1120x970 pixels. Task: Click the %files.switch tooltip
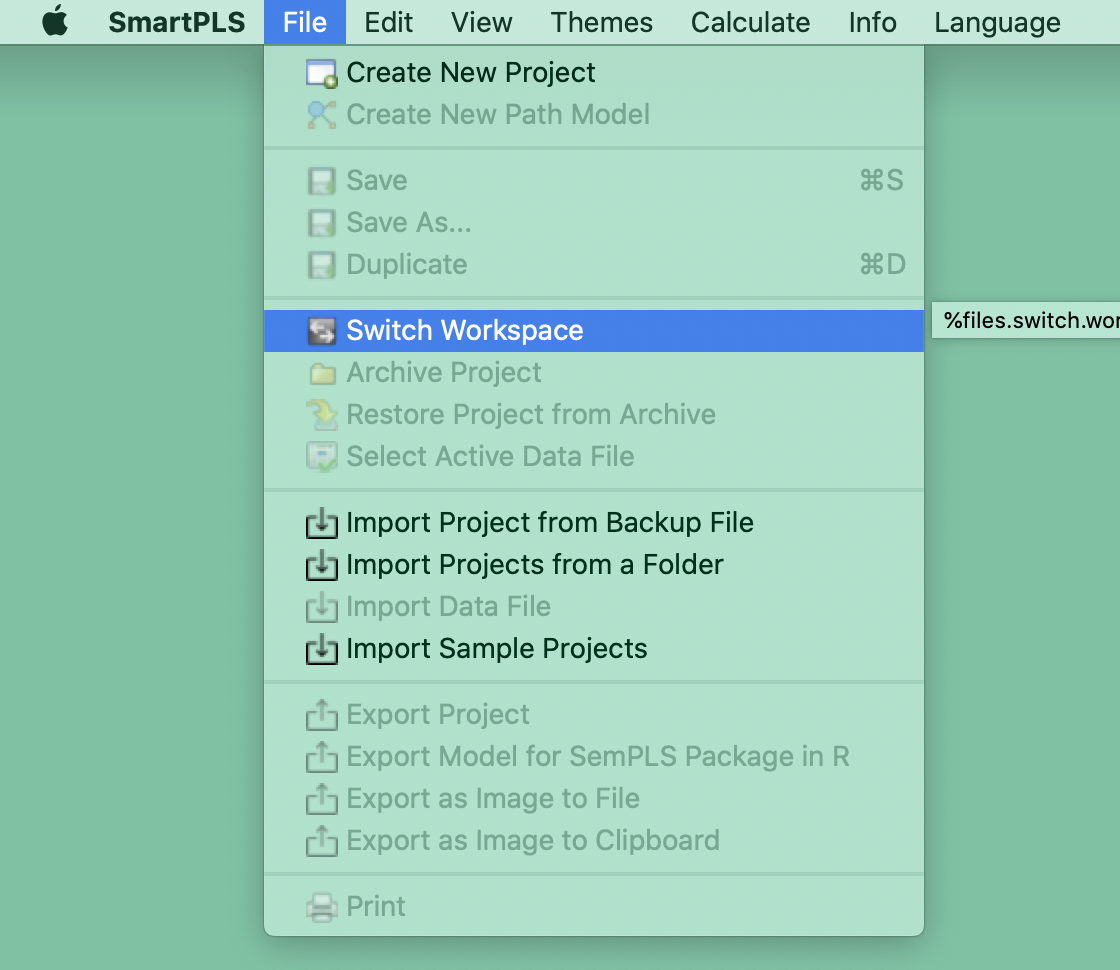click(x=1026, y=321)
